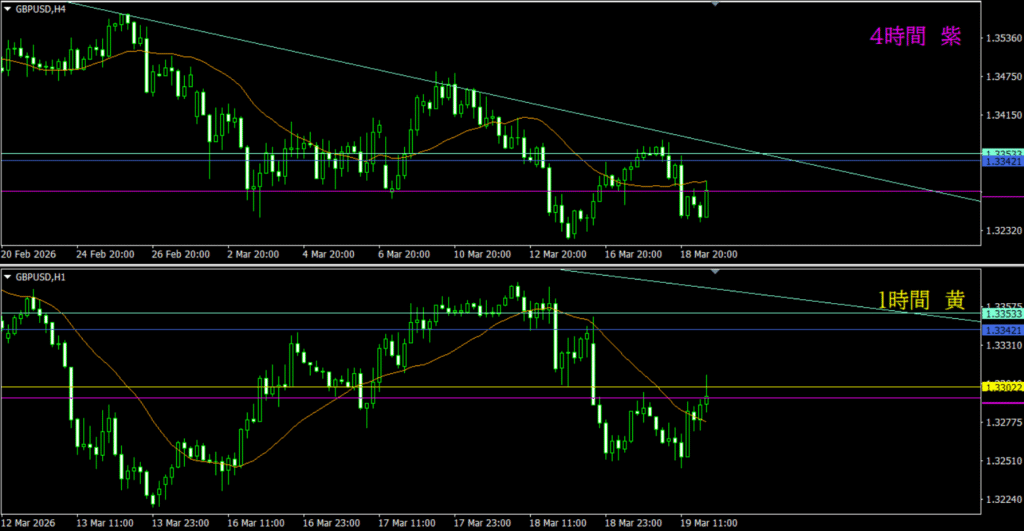
Task: Click 1.32320 on the H4 price scale
Action: pyautogui.click(x=1002, y=232)
